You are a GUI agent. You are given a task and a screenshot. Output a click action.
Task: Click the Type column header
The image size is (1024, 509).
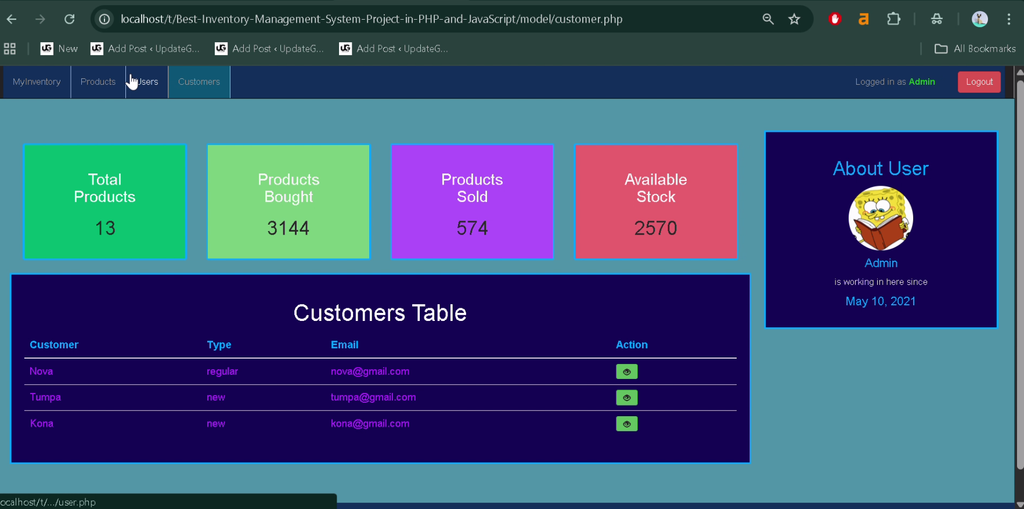pyautogui.click(x=219, y=345)
